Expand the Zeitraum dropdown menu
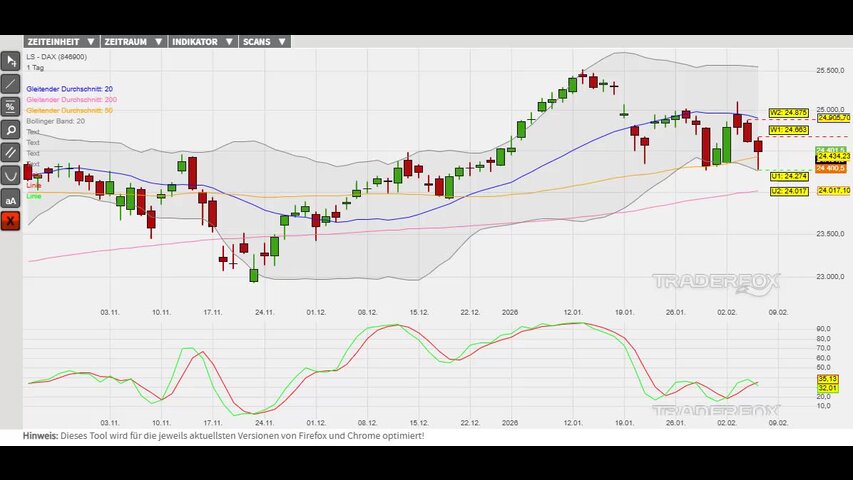 coord(132,42)
